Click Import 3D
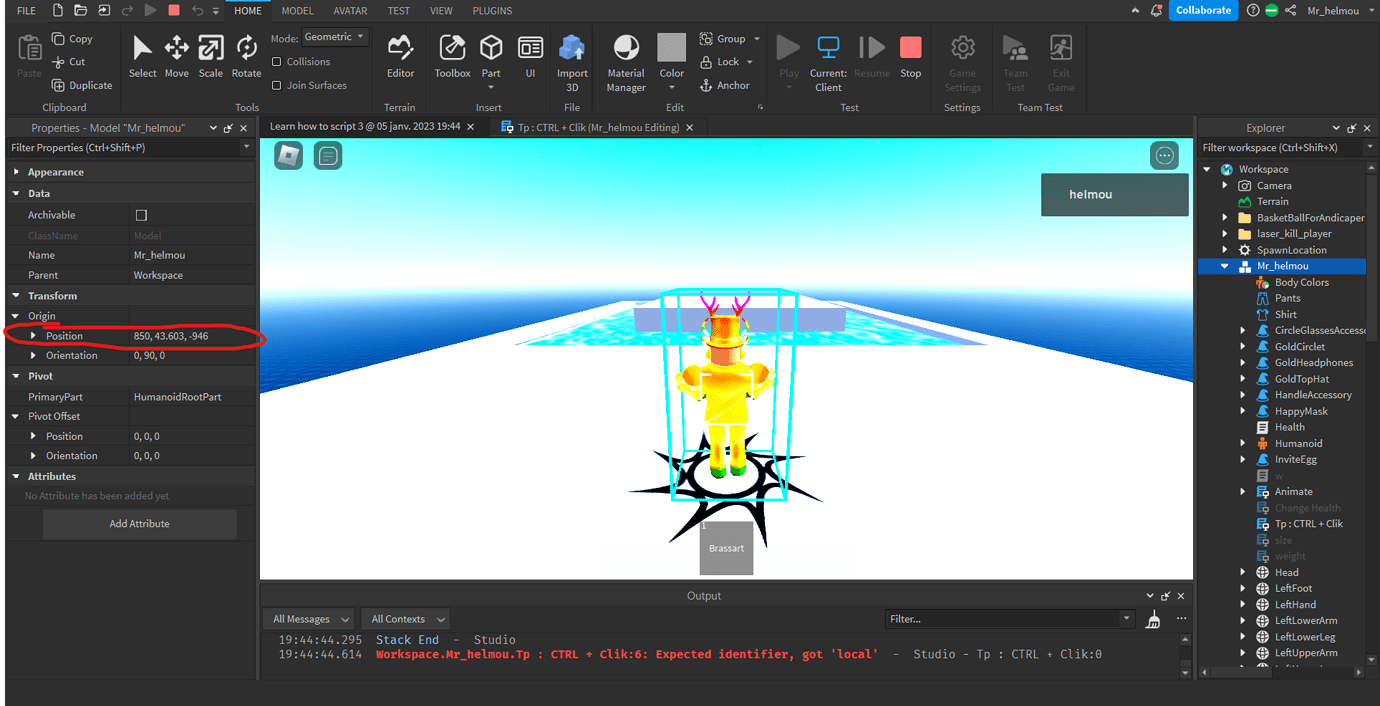The height and width of the screenshot is (706, 1380). 572,63
